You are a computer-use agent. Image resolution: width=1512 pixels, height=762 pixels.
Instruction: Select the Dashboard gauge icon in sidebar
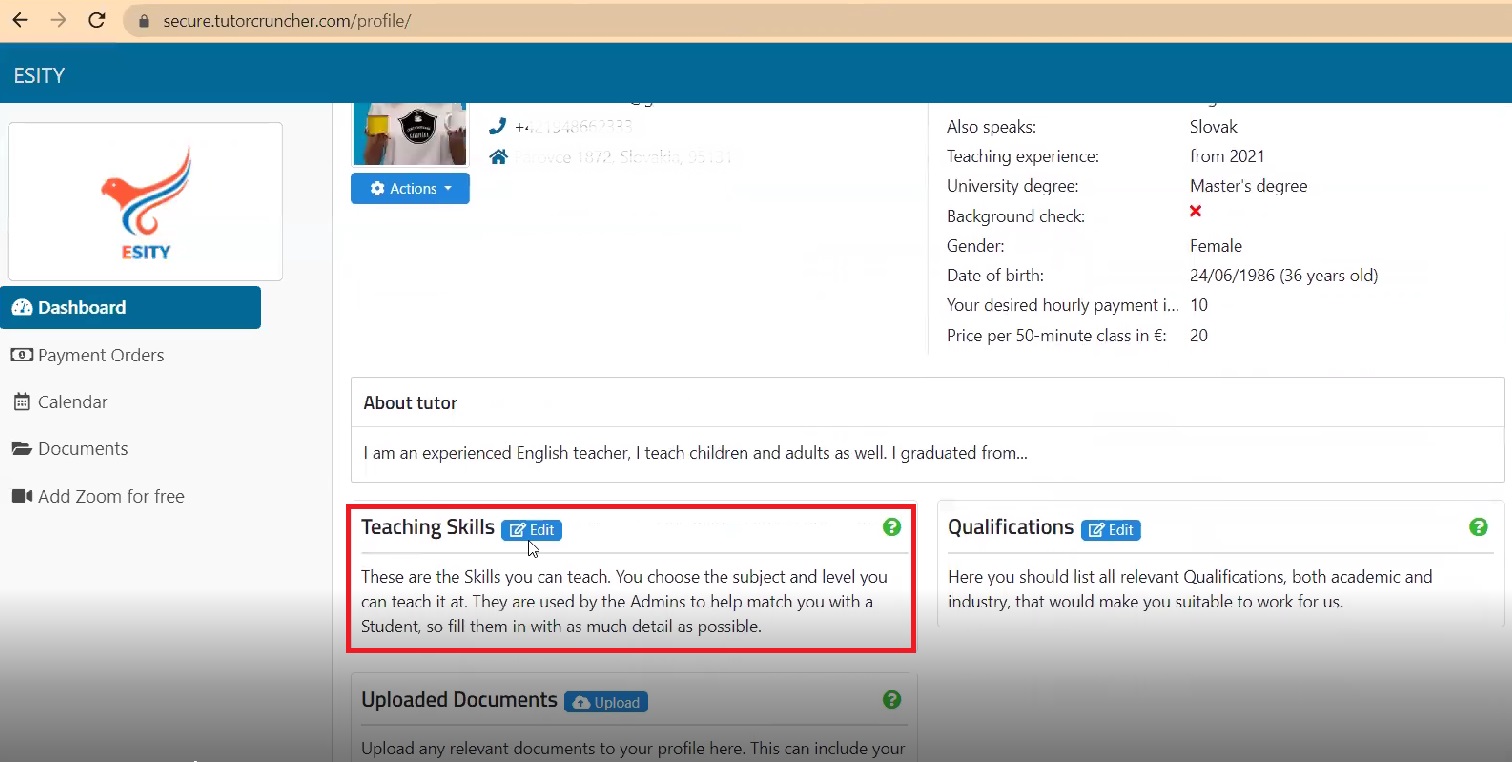click(x=22, y=307)
